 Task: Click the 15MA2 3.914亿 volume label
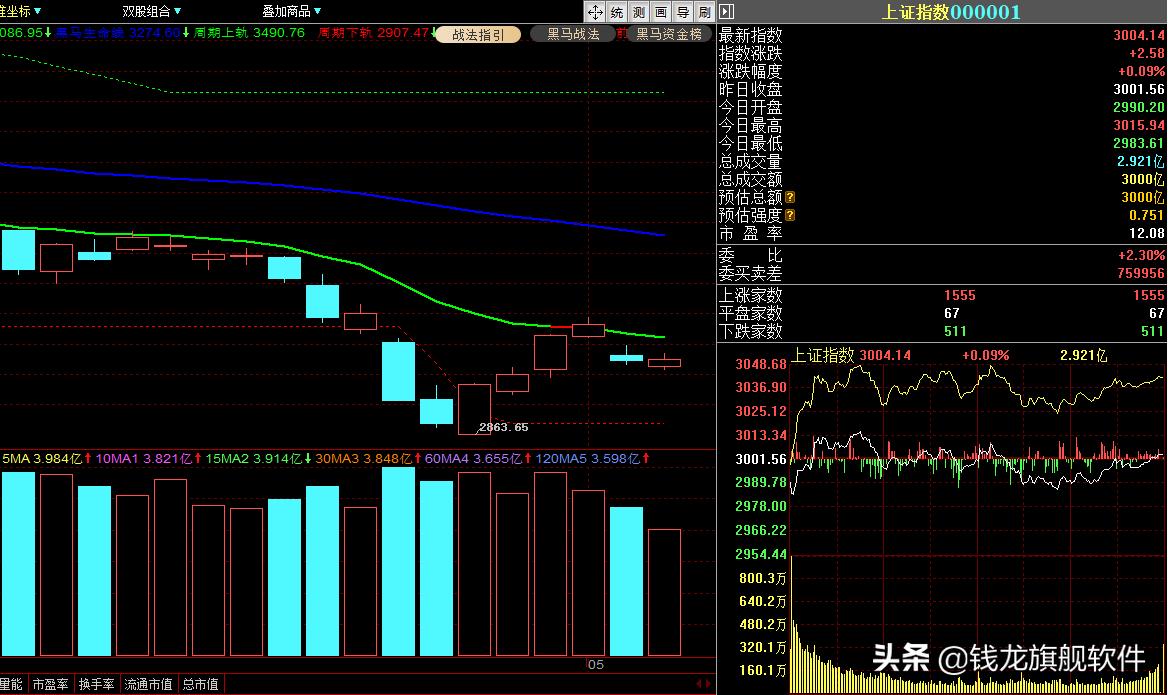253,459
